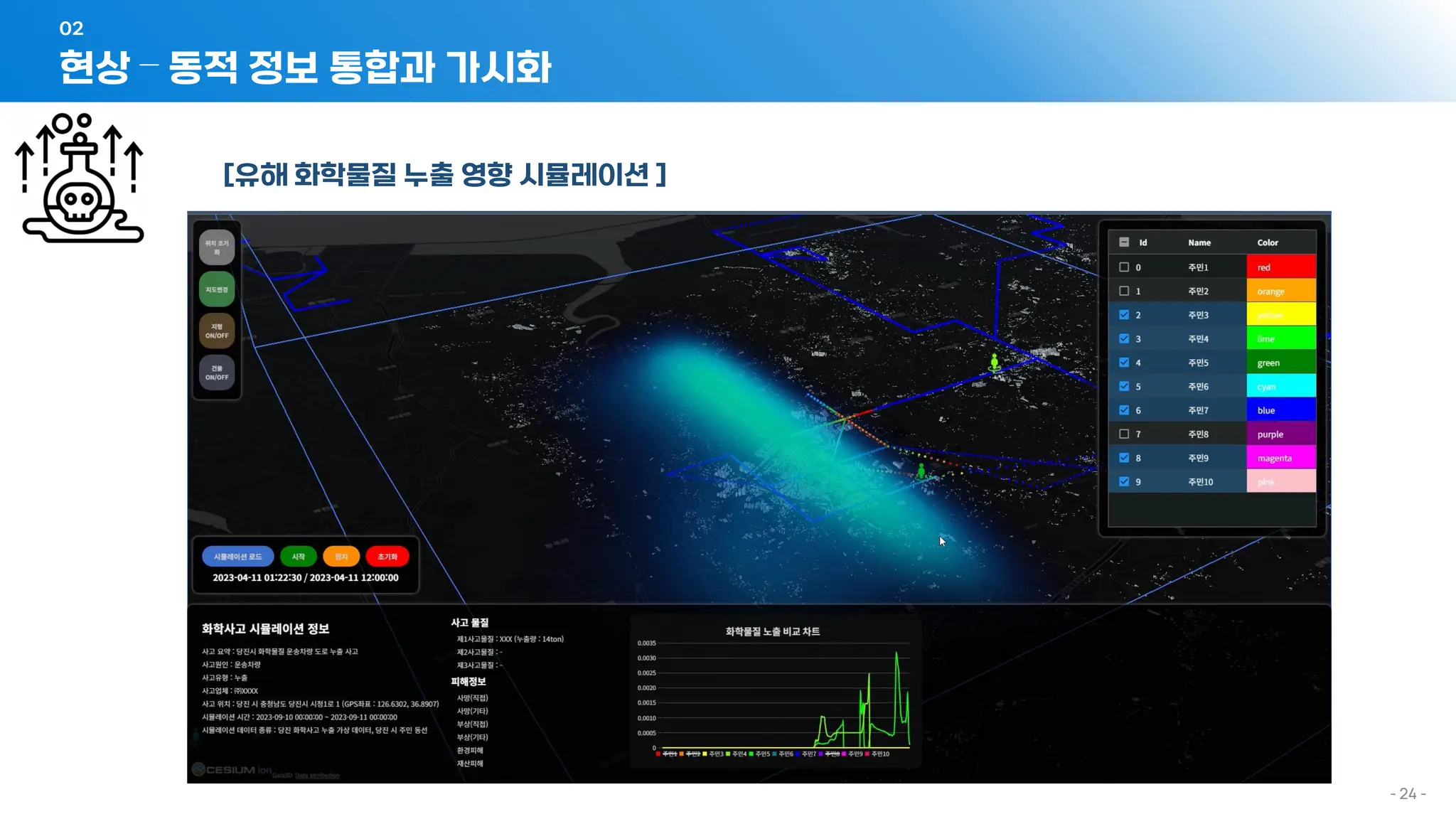The width and height of the screenshot is (1456, 819).
Task: Click the 지도변경 map change button
Action: [x=217, y=289]
